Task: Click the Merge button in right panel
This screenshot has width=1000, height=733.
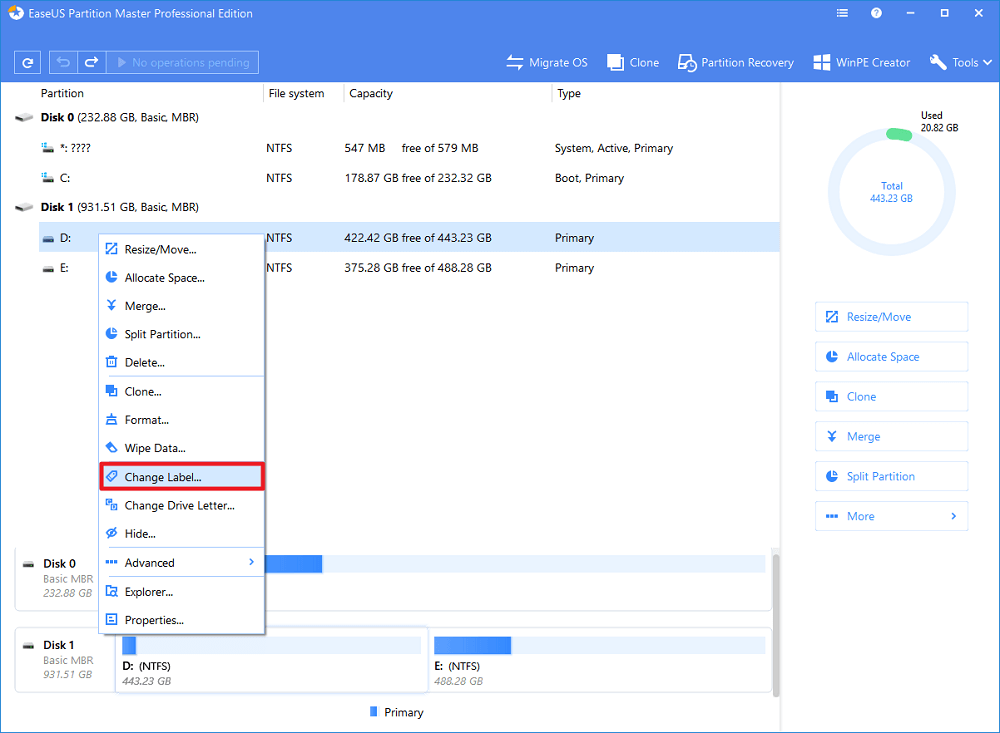Action: (891, 436)
